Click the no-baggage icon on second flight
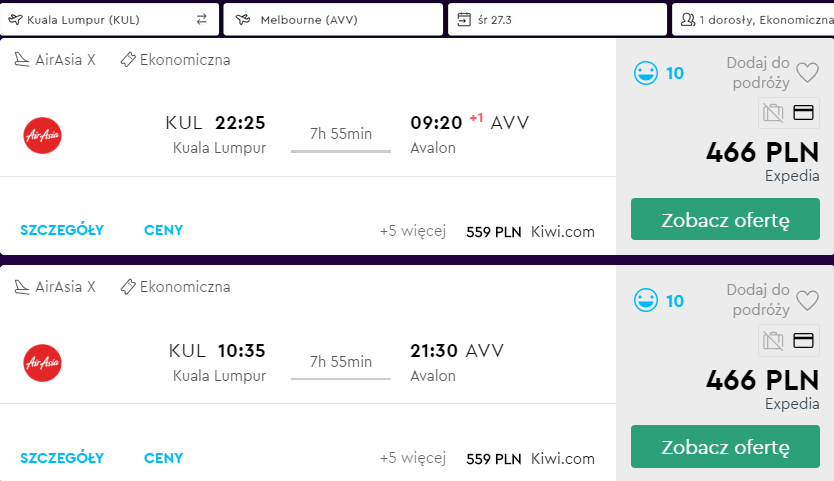Image resolution: width=834 pixels, height=481 pixels. coord(773,340)
